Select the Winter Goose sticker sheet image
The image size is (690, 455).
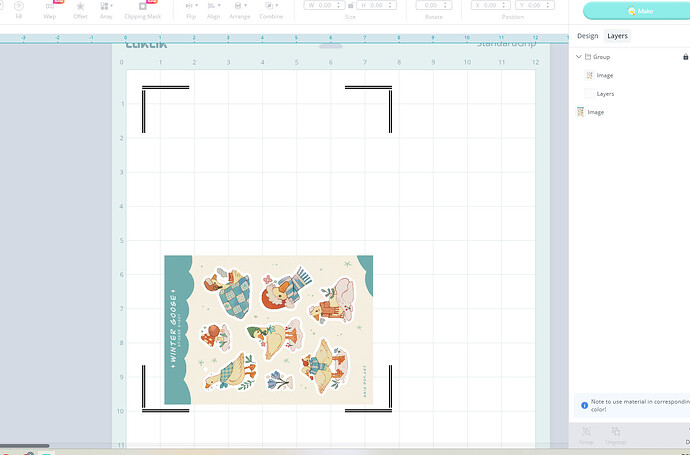[x=268, y=329]
